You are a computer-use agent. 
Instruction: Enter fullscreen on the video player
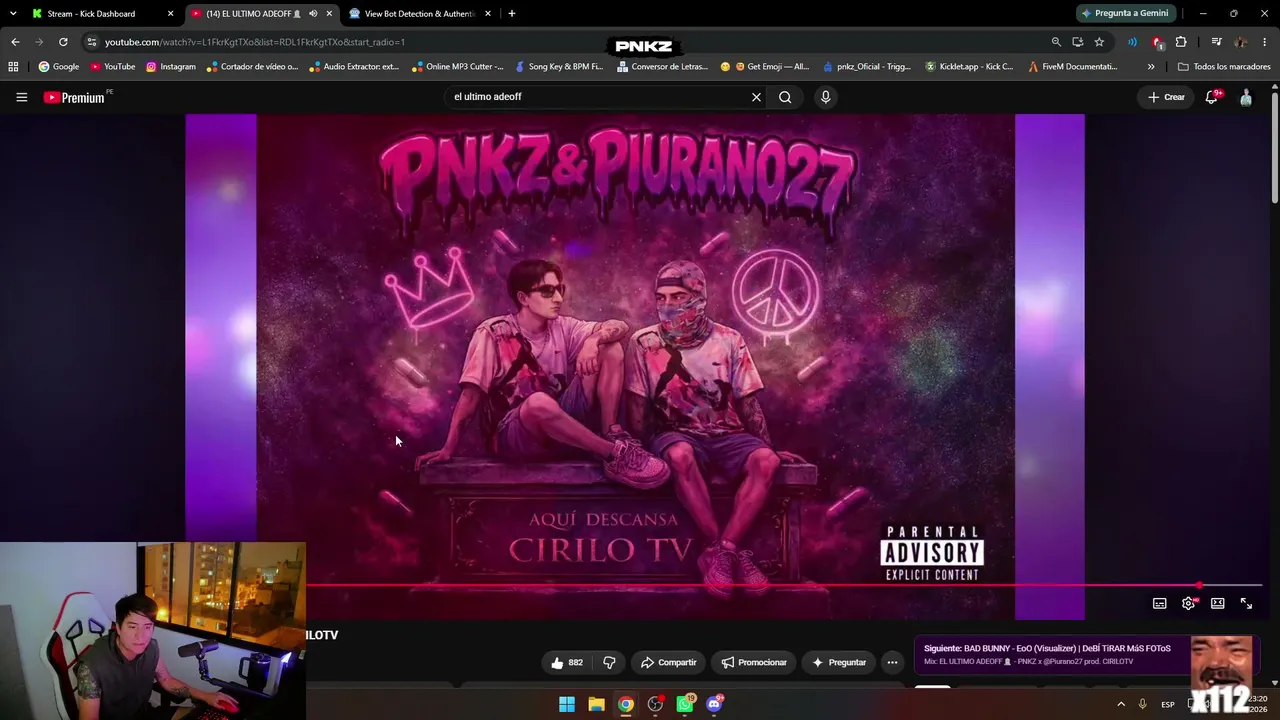point(1246,603)
